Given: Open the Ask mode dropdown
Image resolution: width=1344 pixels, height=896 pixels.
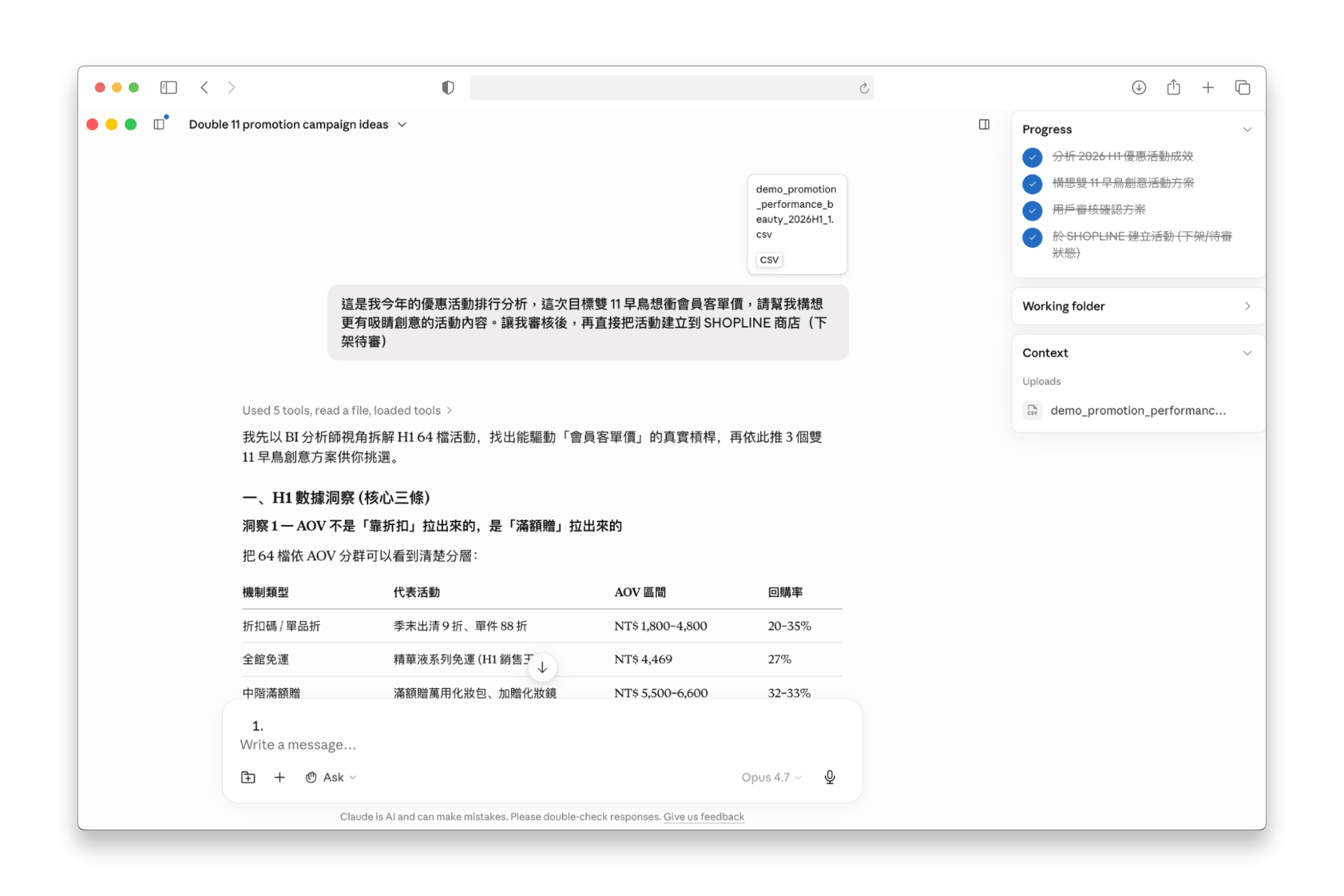Looking at the screenshot, I should tap(331, 777).
